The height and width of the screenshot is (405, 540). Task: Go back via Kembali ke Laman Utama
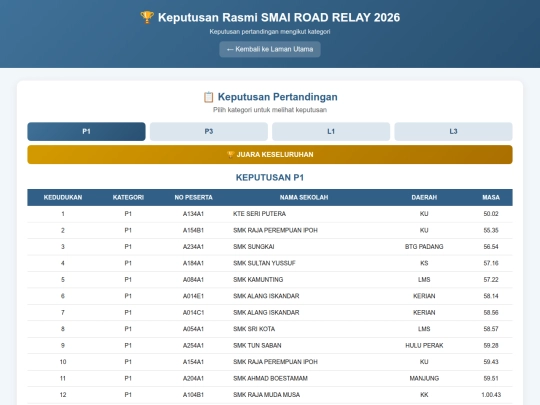click(x=270, y=49)
